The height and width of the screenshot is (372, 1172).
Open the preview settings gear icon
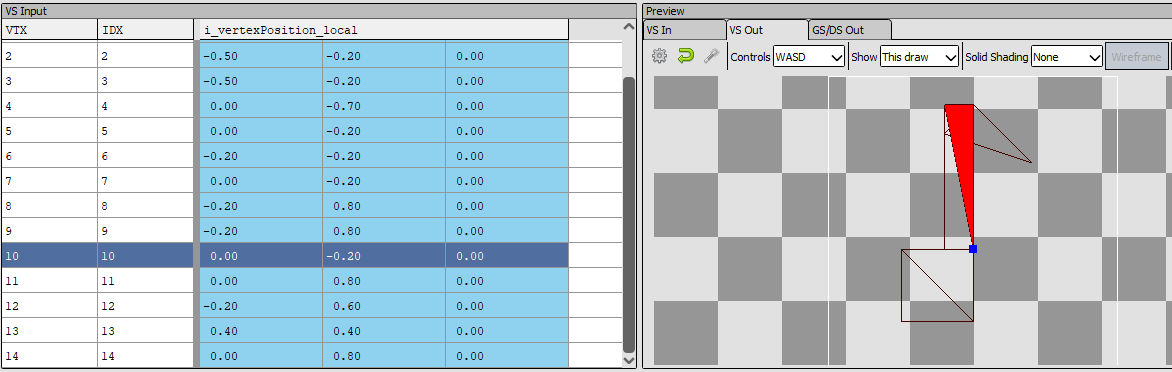coord(659,56)
